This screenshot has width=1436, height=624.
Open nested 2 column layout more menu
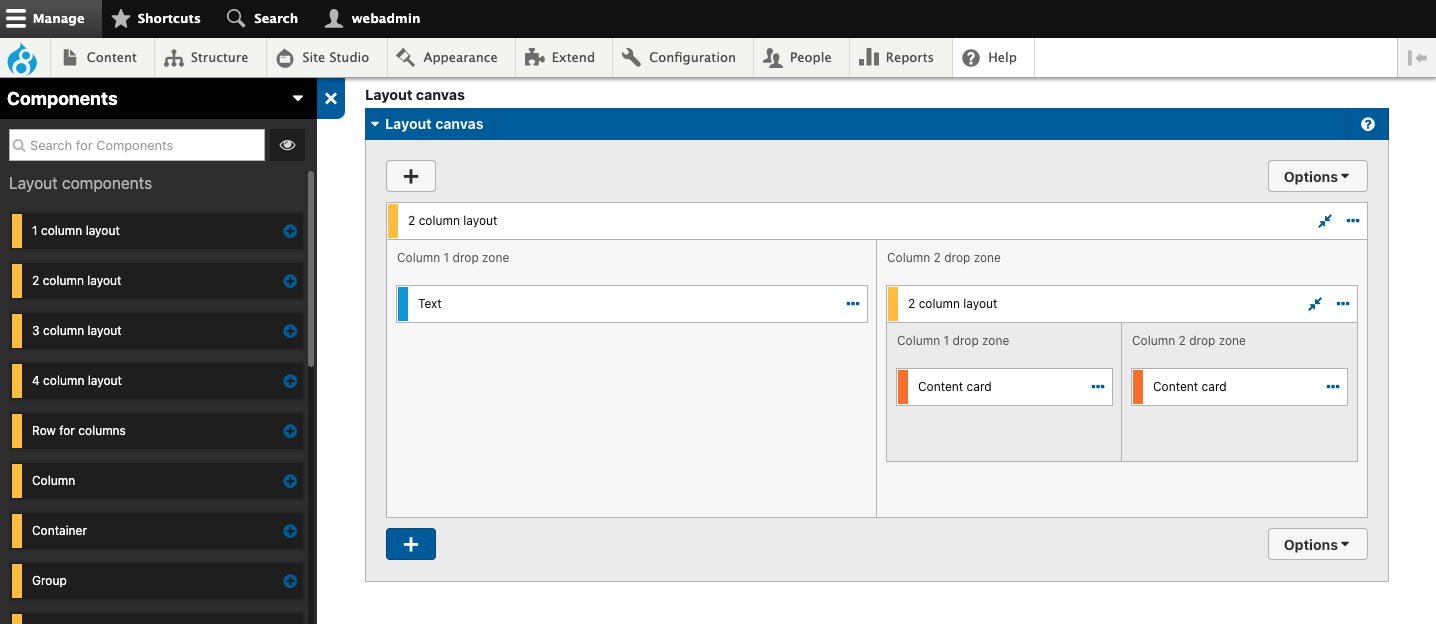click(1343, 304)
